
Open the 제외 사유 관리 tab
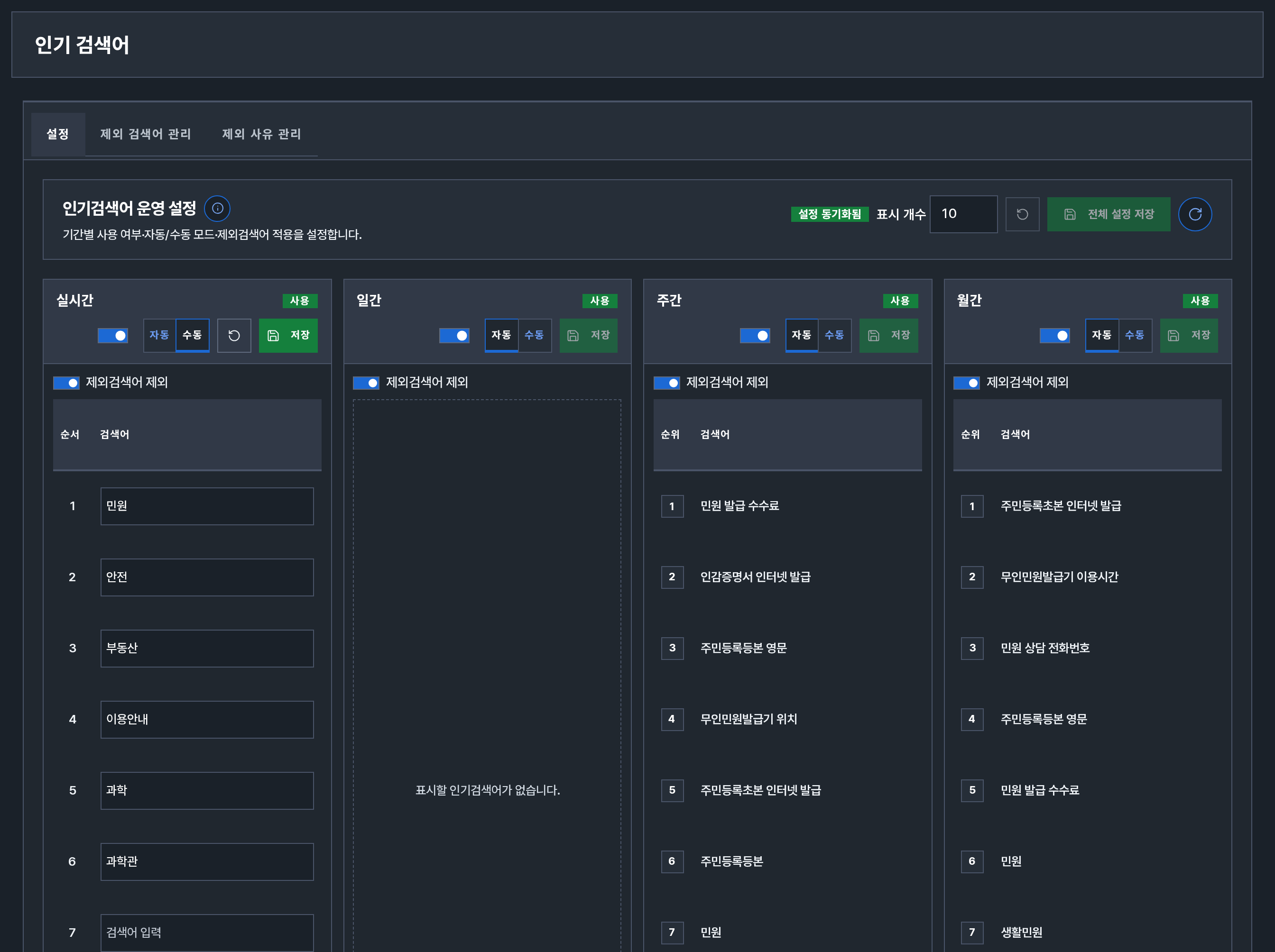tap(261, 134)
